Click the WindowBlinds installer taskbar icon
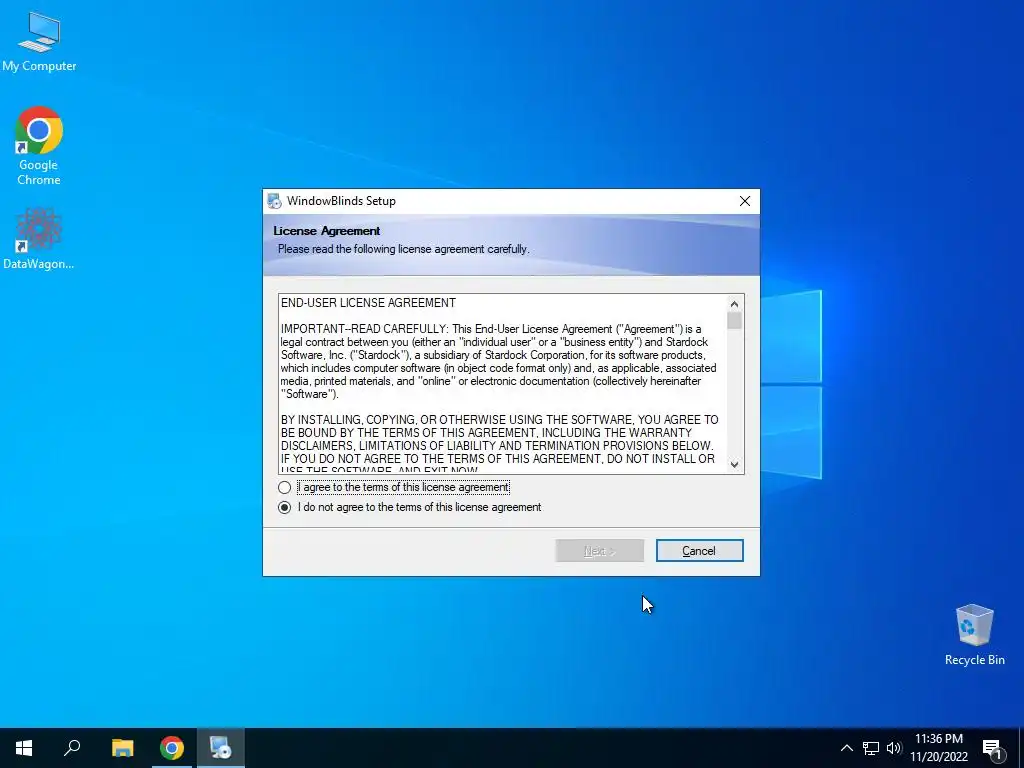This screenshot has height=768, width=1024. (221, 748)
